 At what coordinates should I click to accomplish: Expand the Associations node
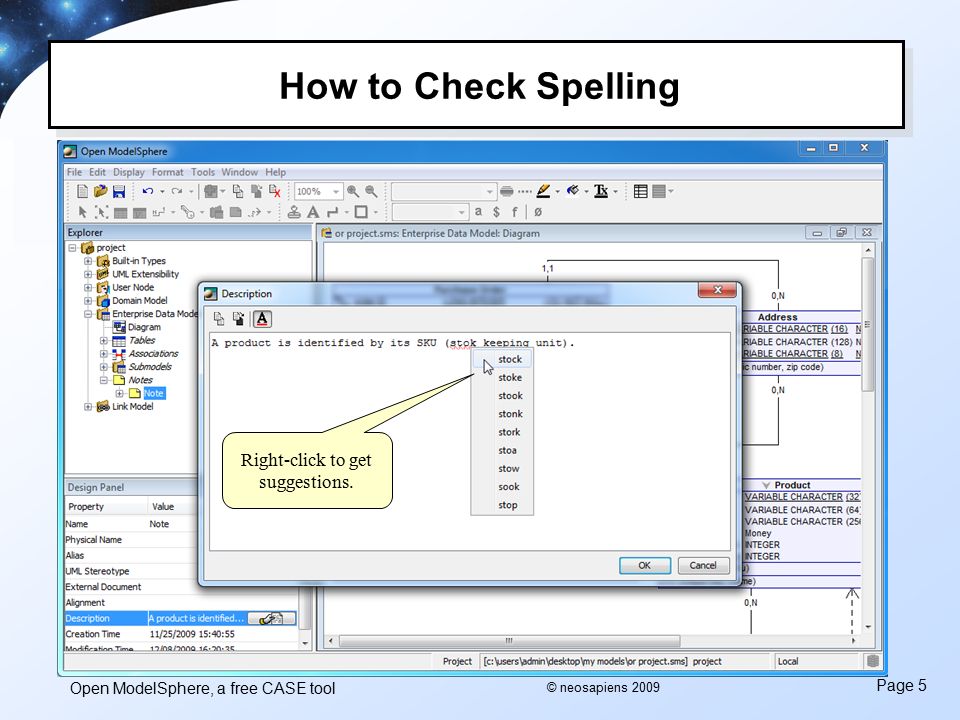pyautogui.click(x=104, y=354)
